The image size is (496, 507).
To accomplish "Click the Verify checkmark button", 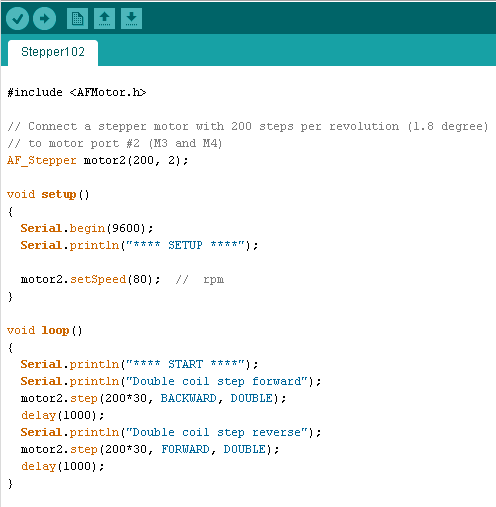I will (x=17, y=18).
